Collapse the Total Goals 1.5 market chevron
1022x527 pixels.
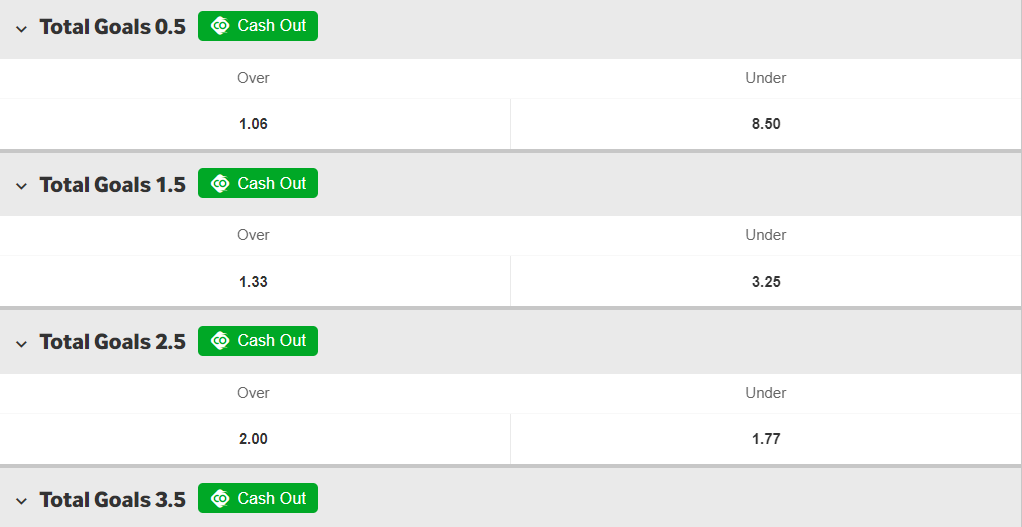tap(22, 186)
